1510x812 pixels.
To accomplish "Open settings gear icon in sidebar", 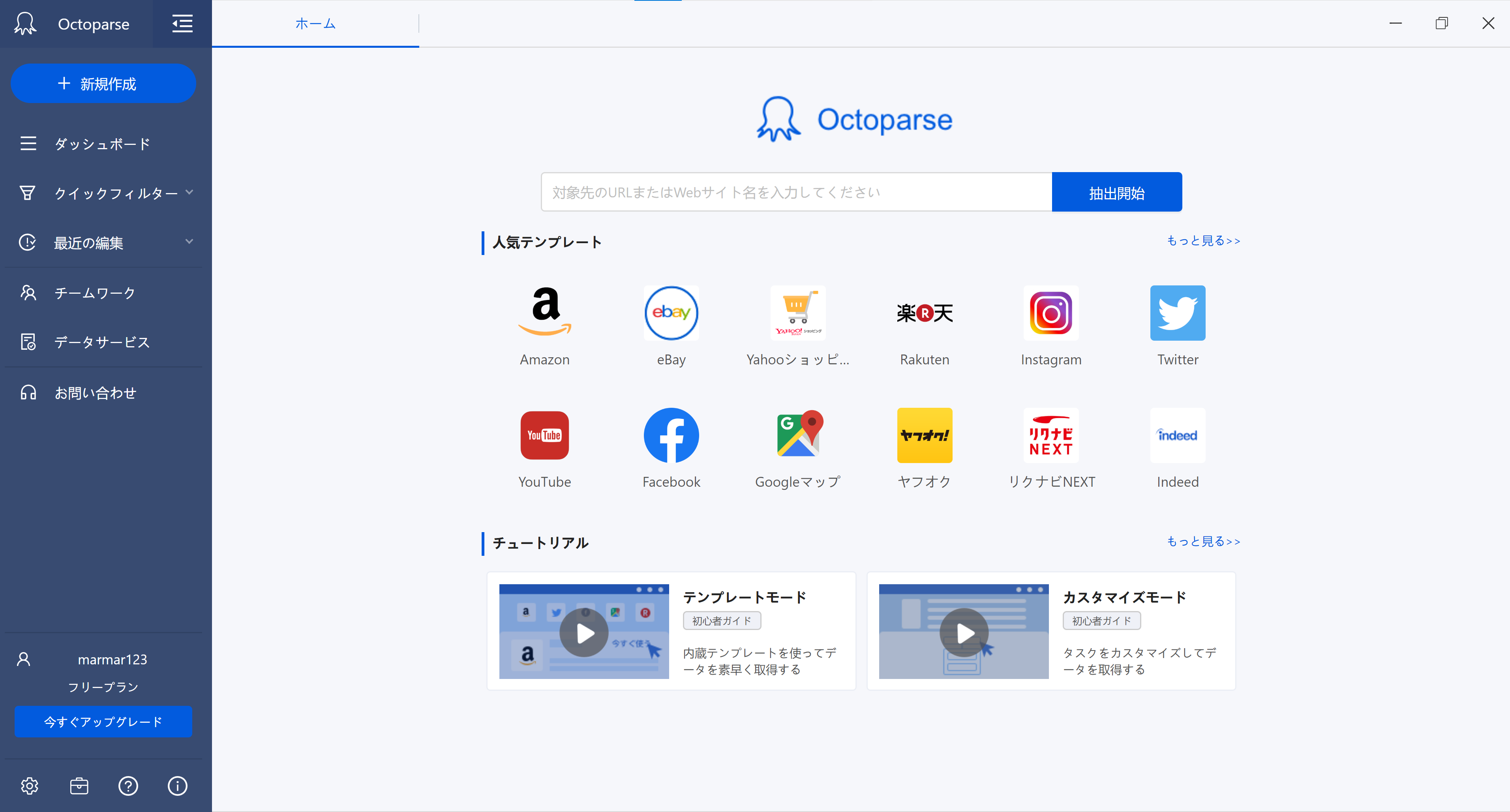I will click(29, 786).
